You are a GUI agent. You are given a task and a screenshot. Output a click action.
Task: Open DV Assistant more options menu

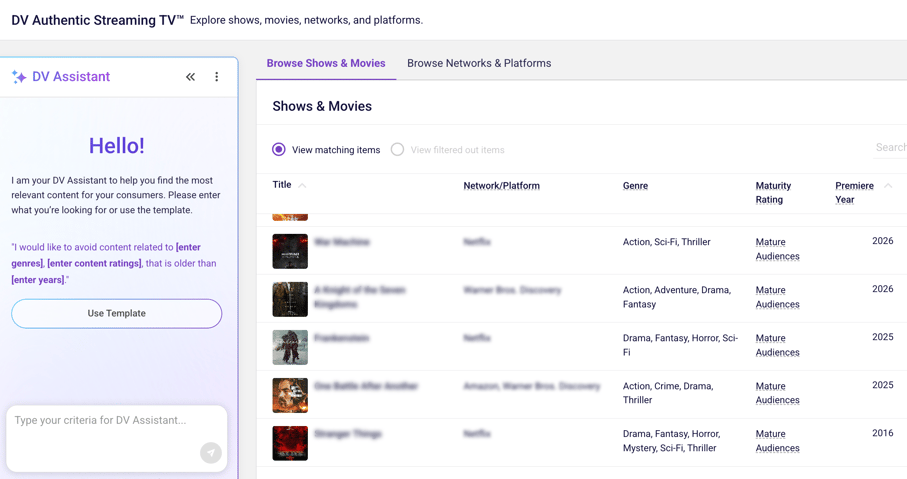tap(216, 77)
